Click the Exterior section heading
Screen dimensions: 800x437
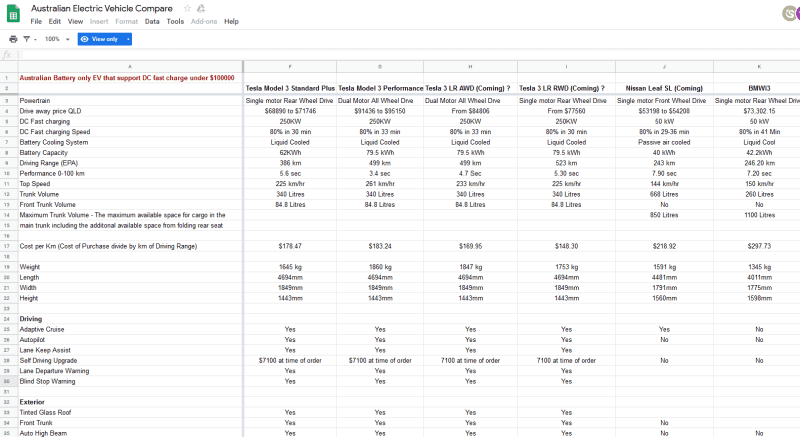pos(32,402)
